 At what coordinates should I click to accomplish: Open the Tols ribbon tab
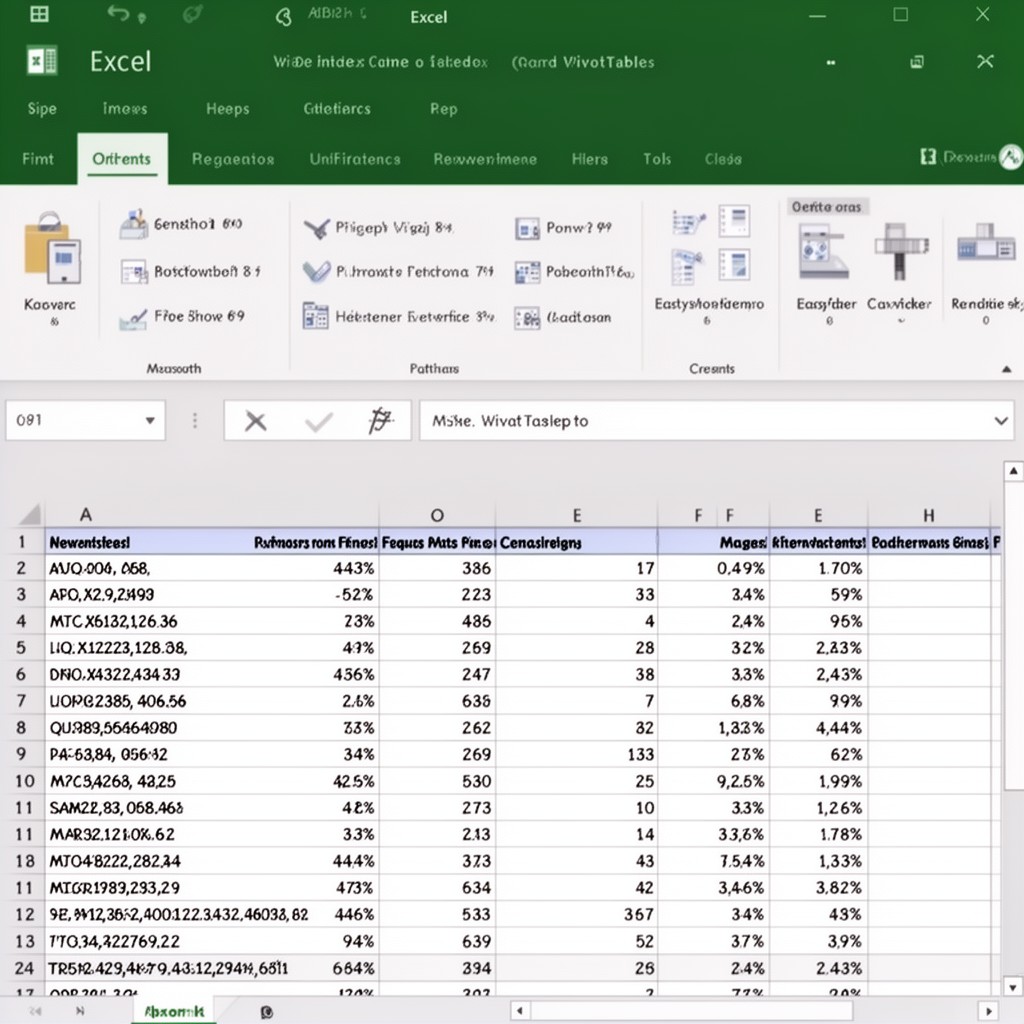(x=657, y=159)
